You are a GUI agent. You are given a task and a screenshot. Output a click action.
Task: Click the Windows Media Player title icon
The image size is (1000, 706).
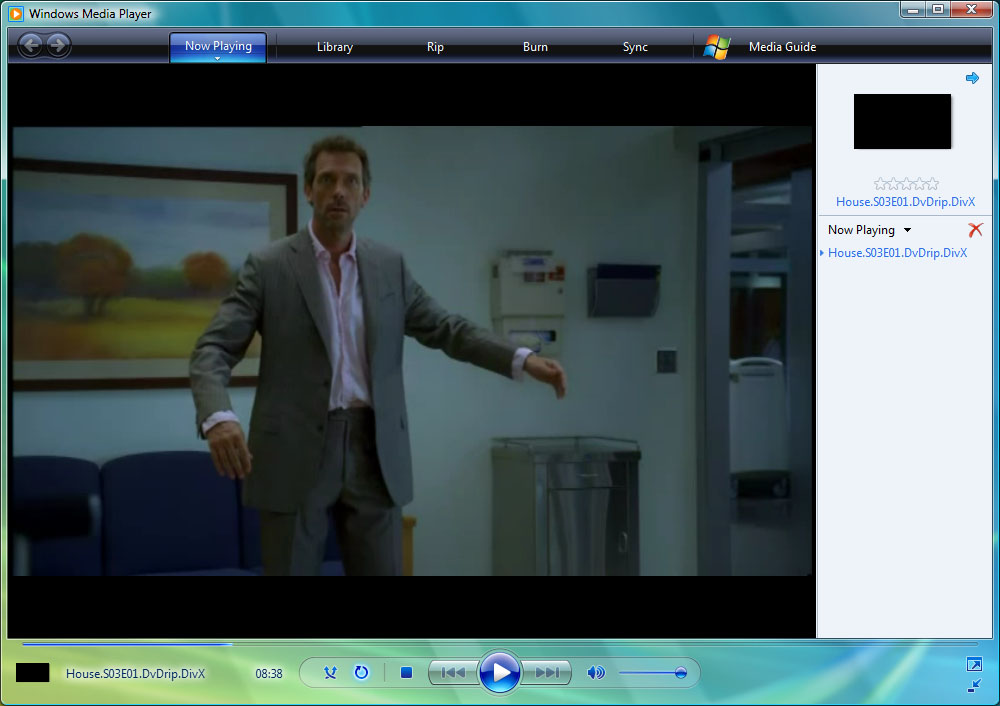pos(16,13)
